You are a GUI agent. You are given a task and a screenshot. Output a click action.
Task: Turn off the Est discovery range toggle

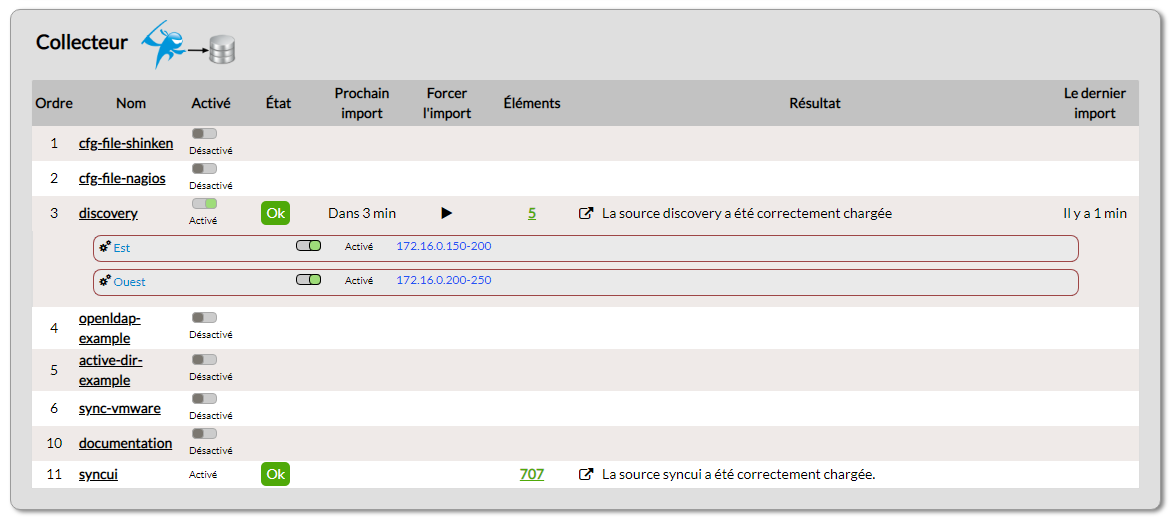click(308, 246)
